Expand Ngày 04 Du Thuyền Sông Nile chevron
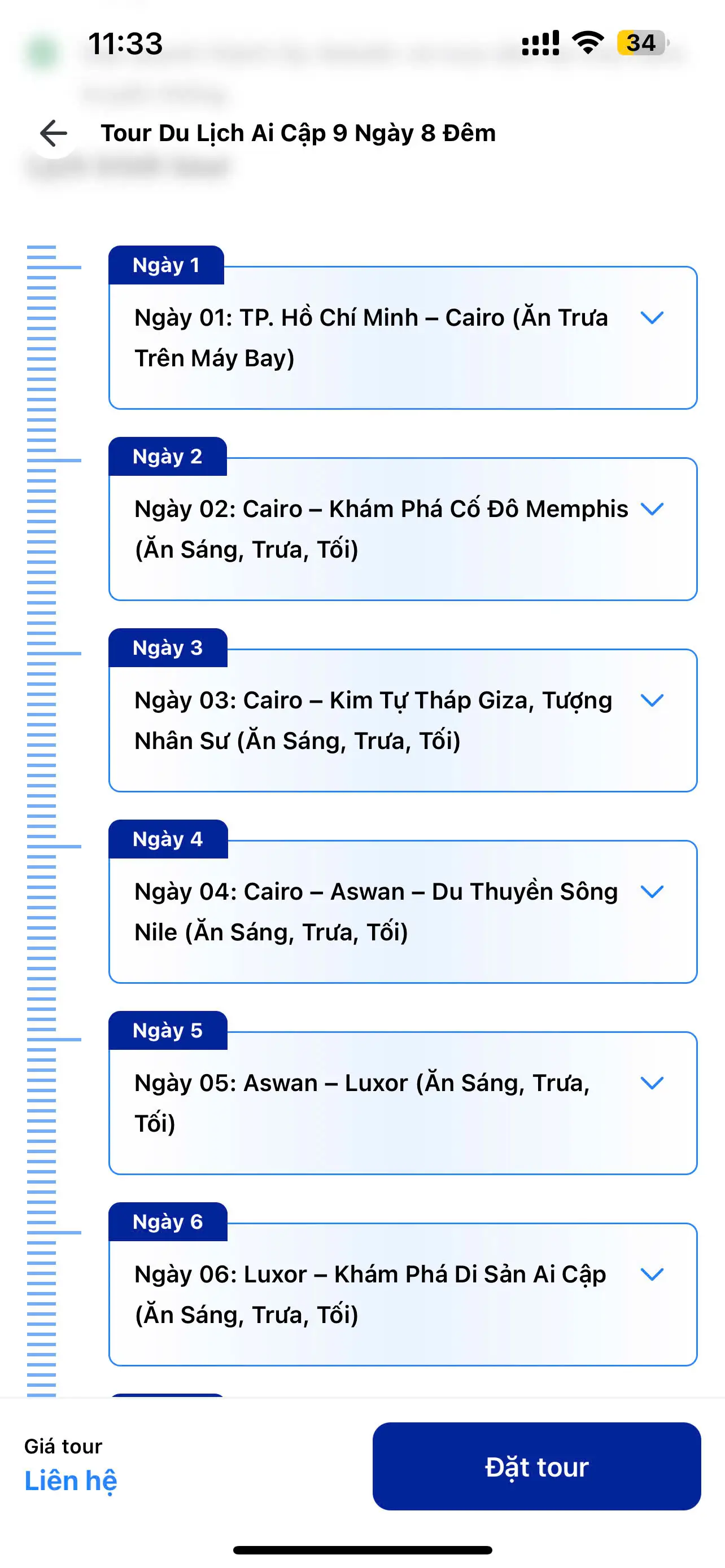 pyautogui.click(x=652, y=892)
